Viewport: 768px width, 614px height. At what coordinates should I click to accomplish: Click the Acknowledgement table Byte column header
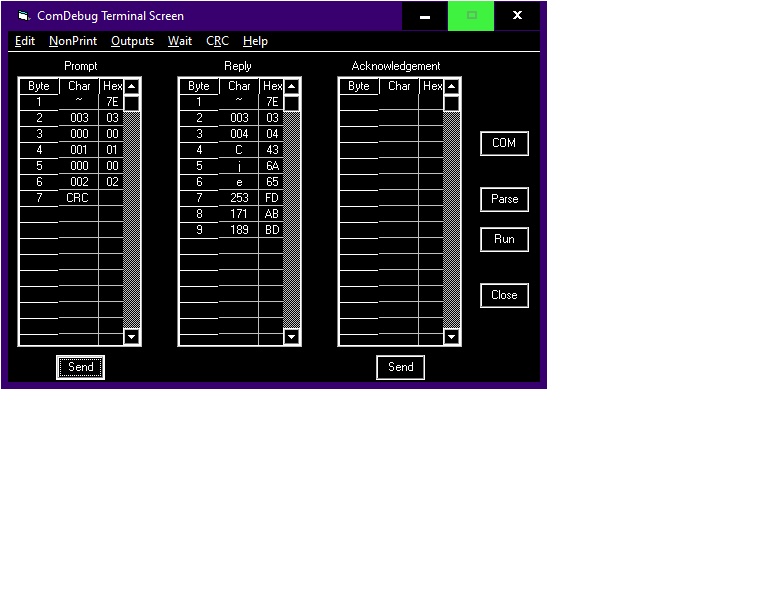[x=359, y=86]
